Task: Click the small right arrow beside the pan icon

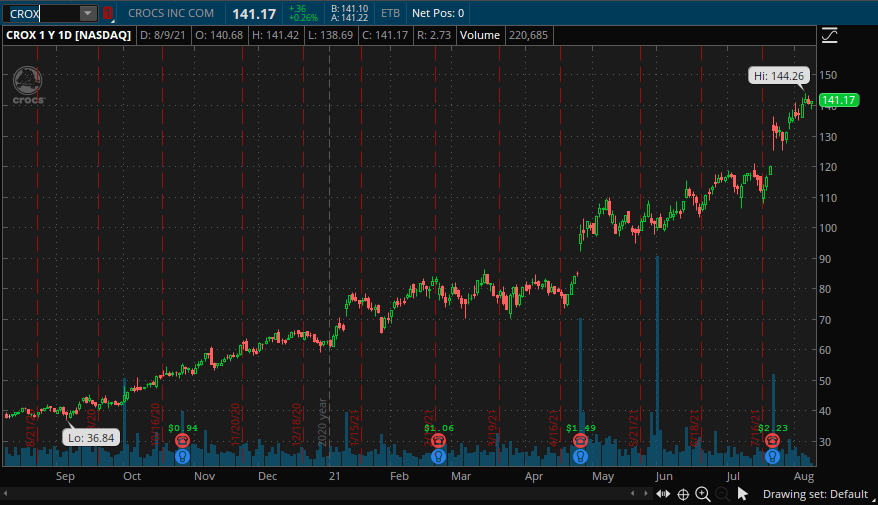Action: coord(645,494)
